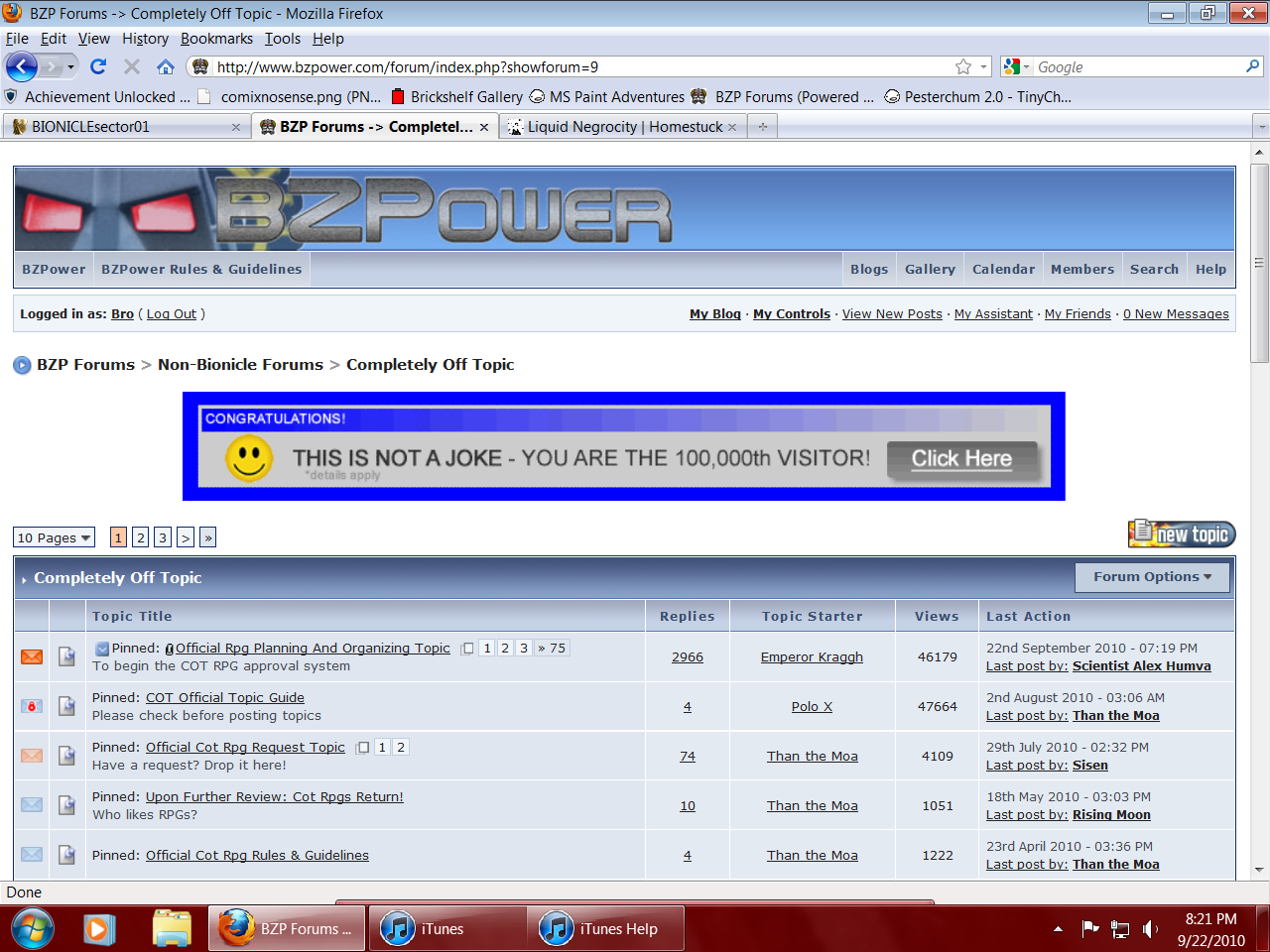
Task: Click the ad's Click Here button
Action: pyautogui.click(x=961, y=458)
